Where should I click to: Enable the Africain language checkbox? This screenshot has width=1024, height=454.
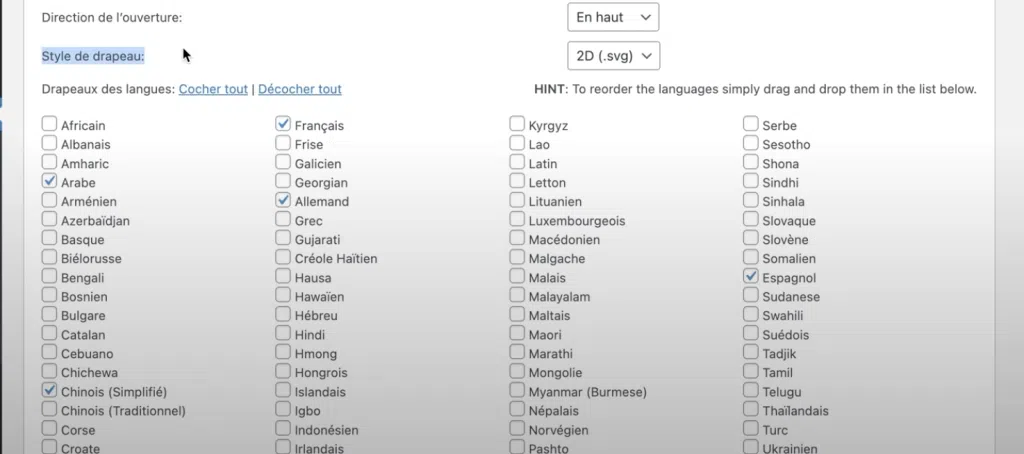tap(50, 125)
